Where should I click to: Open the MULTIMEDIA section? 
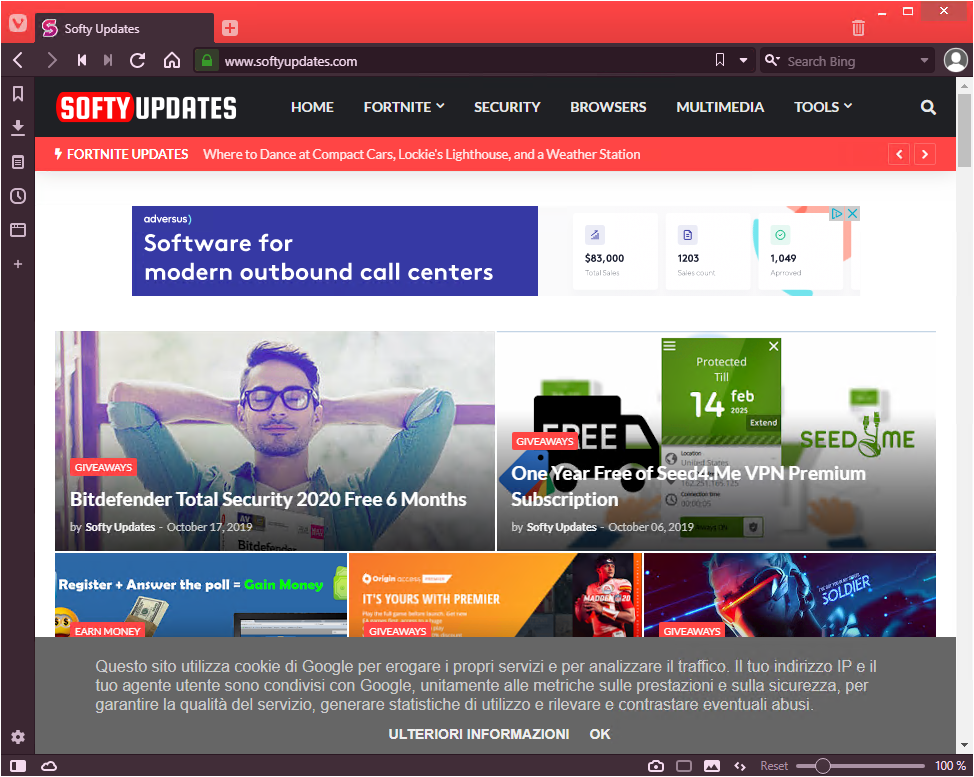[x=720, y=107]
